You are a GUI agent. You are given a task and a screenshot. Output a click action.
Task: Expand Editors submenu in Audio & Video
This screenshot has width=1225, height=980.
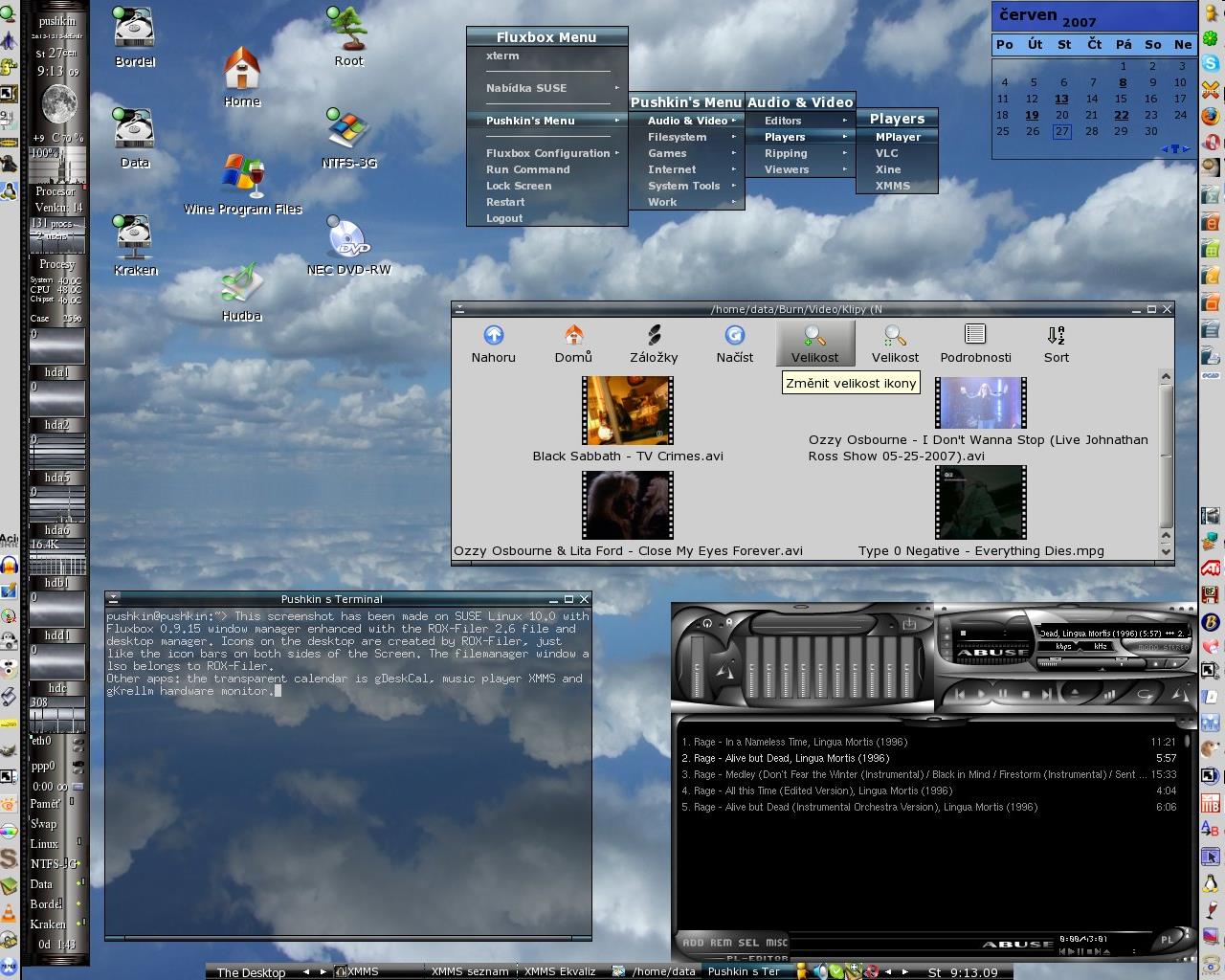tap(800, 121)
